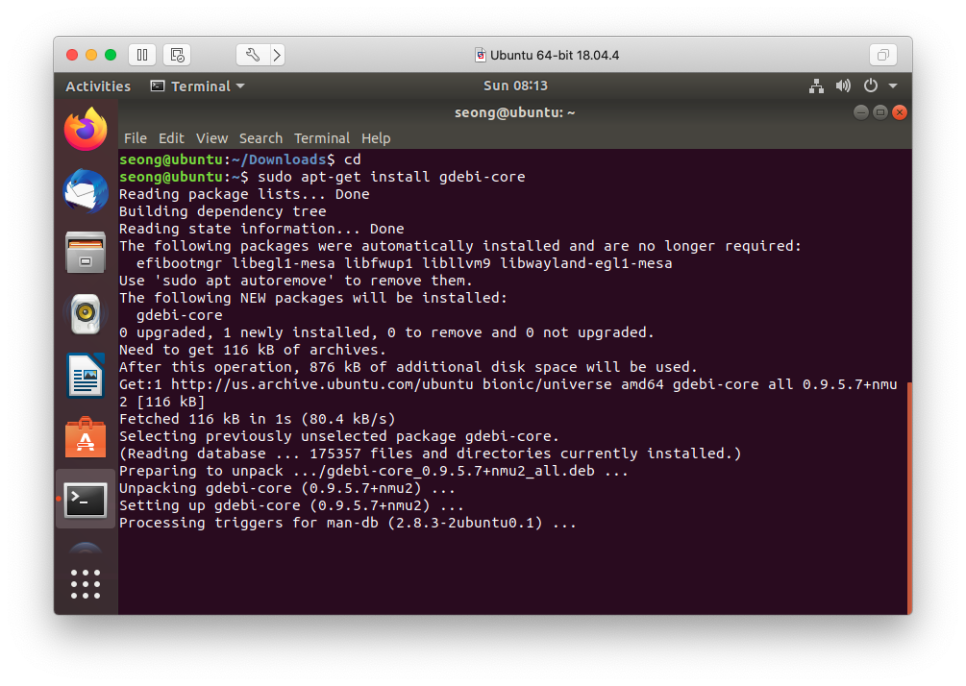Open the Terminal menu in menu bar
Screen dimensions: 966x686
pyautogui.click(x=322, y=138)
